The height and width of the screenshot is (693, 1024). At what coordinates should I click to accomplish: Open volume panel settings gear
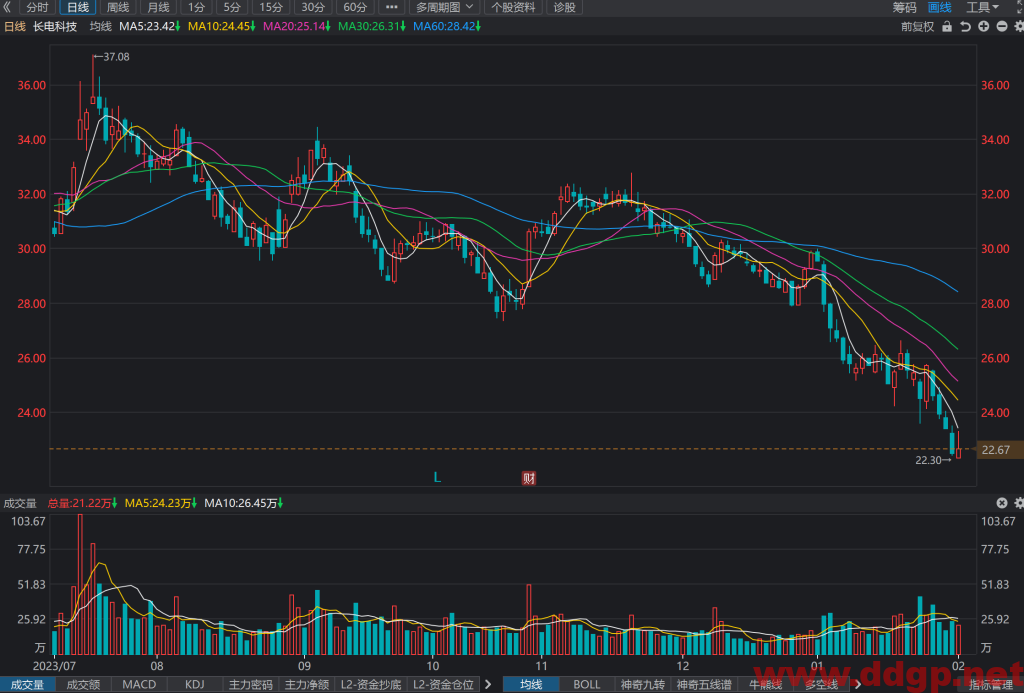(x=1018, y=503)
